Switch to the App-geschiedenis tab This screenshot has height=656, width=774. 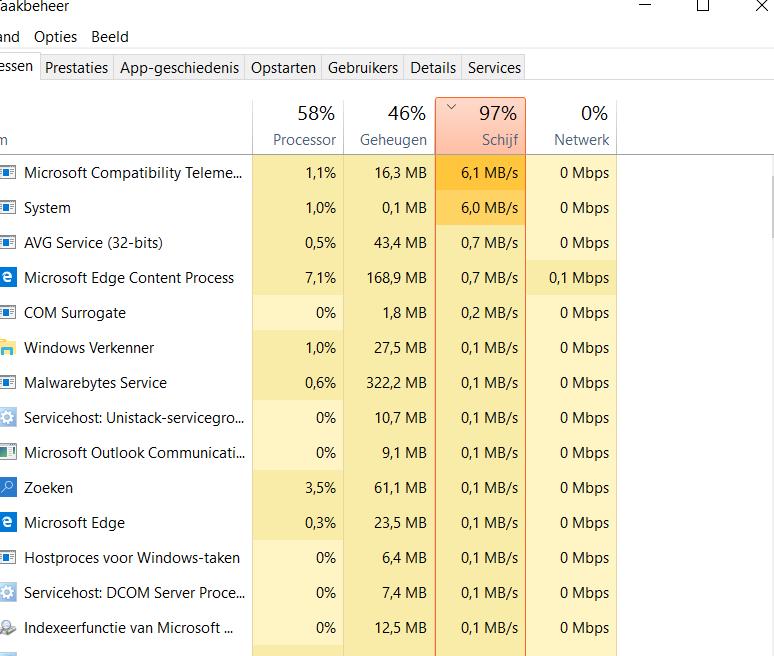coord(179,68)
